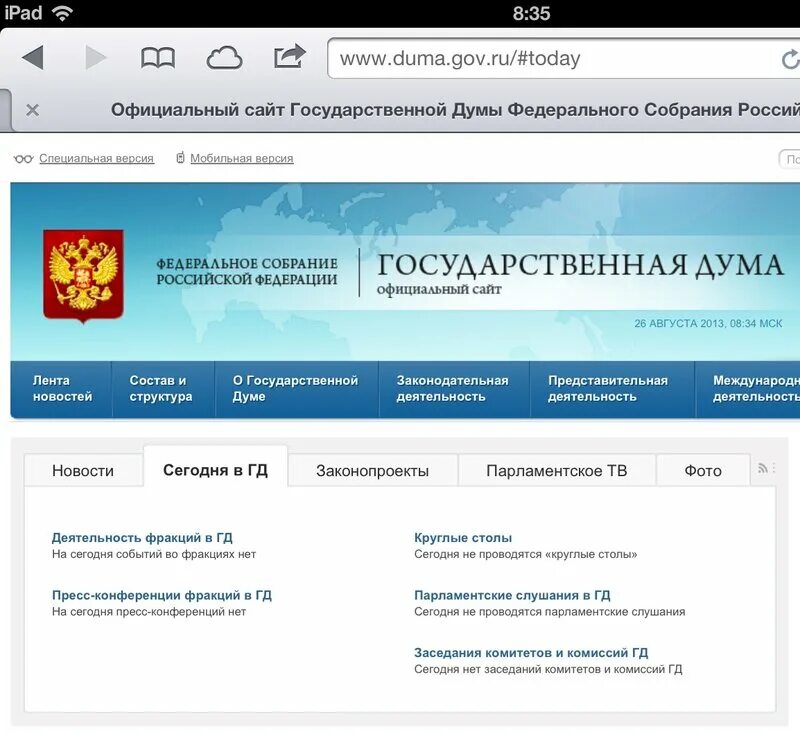This screenshot has height=734, width=800.
Task: Open Лента новостей menu item
Action: point(62,389)
